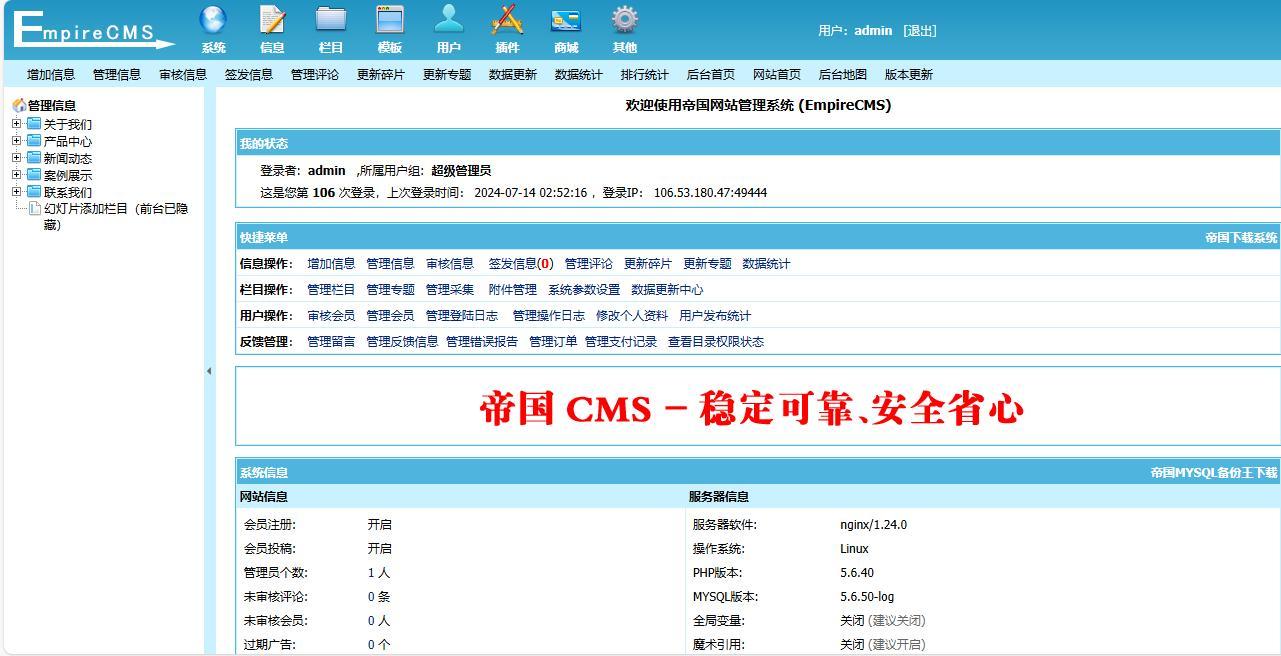Open 管理操作日志 in quick menu
The width and height of the screenshot is (1281, 656).
coord(549,316)
